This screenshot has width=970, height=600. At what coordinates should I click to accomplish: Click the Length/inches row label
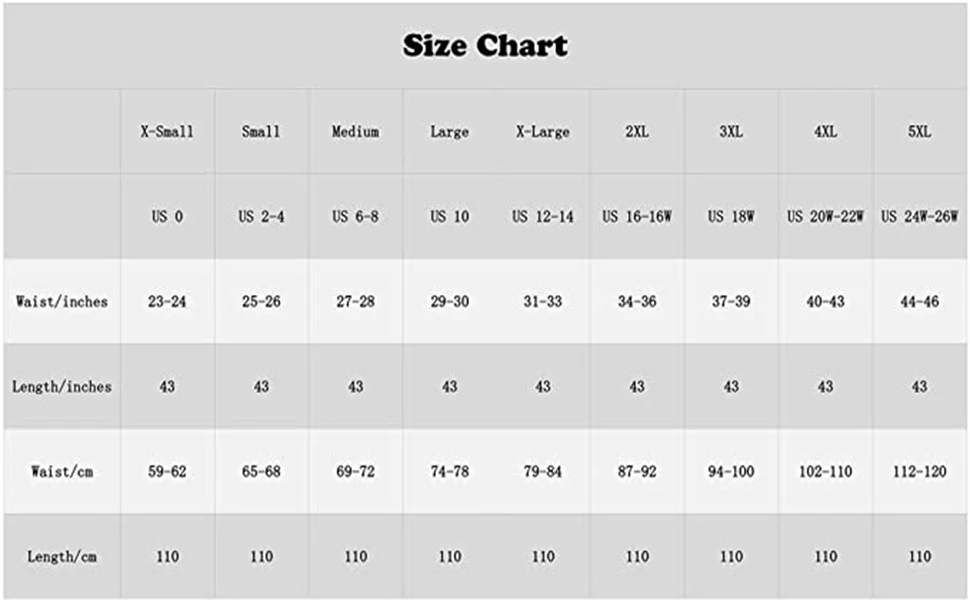(62, 387)
